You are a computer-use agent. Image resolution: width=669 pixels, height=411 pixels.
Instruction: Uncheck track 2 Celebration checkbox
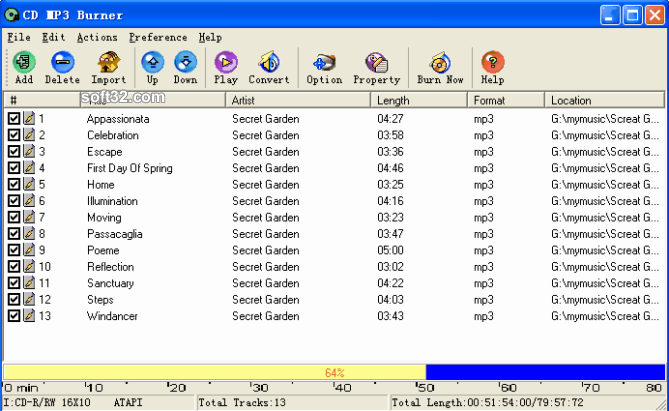click(14, 135)
